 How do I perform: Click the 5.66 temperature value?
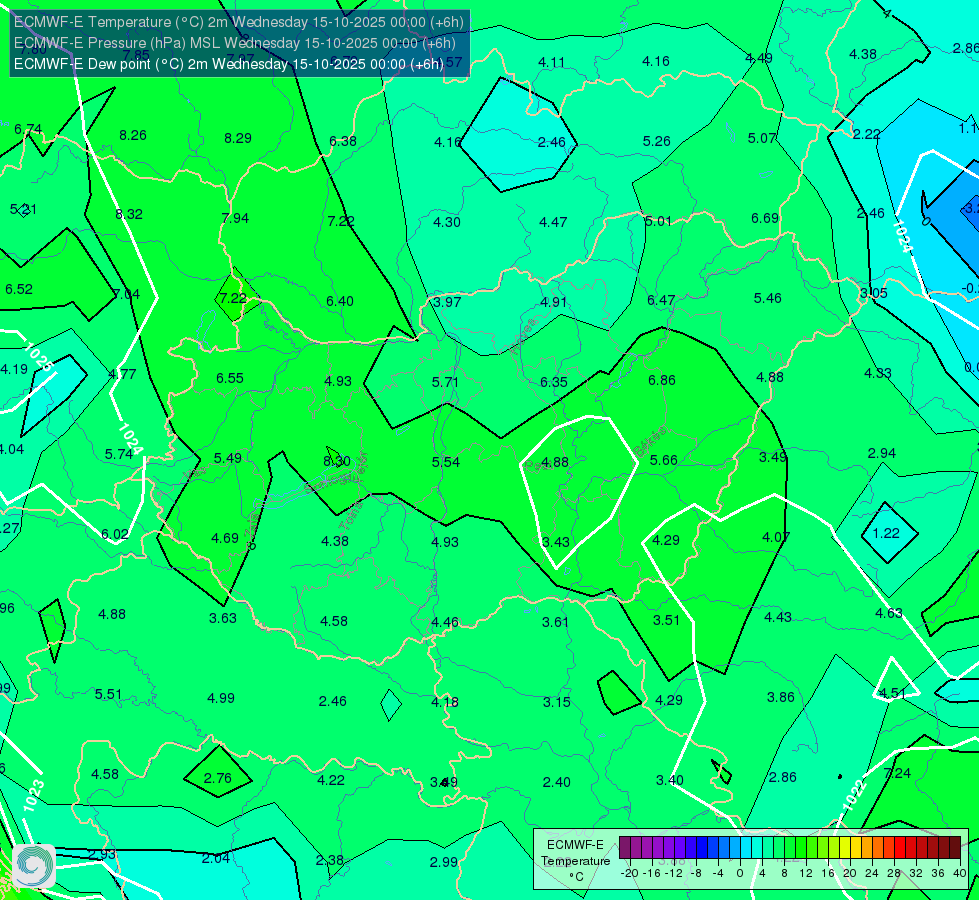coord(664,460)
